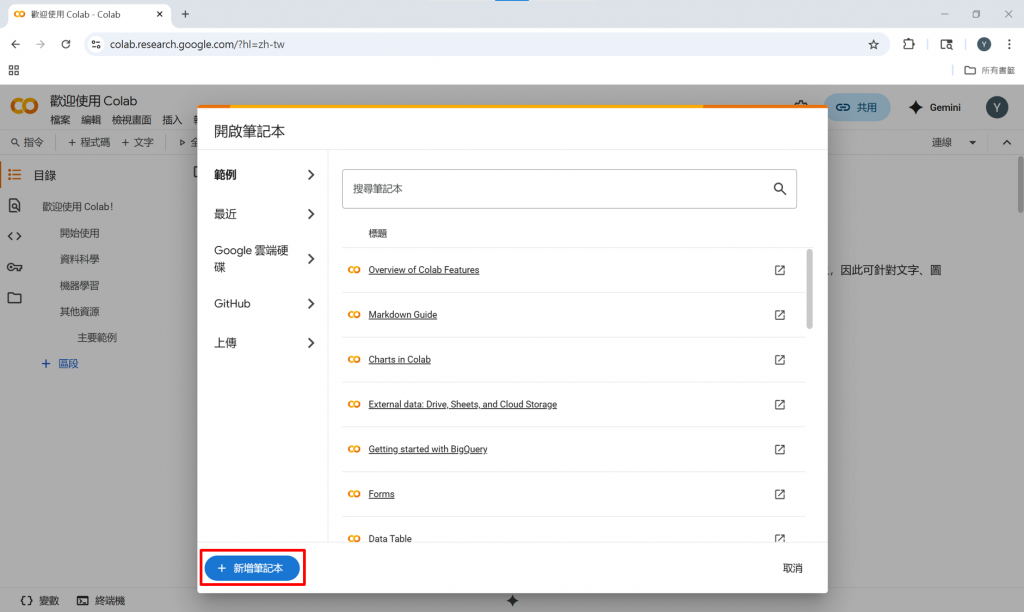Open Chrome three-dot menu
Image resolution: width=1024 pixels, height=612 pixels.
(x=1009, y=44)
